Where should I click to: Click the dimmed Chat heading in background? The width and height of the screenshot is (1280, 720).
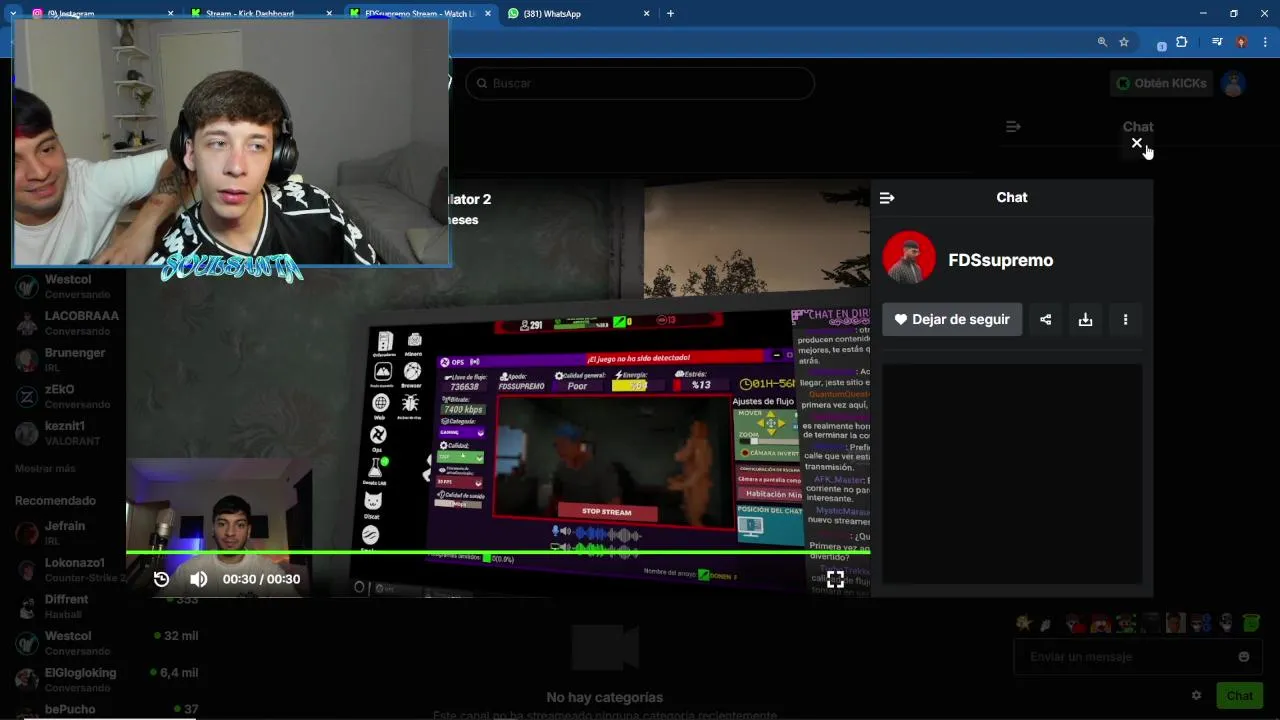click(x=1138, y=127)
